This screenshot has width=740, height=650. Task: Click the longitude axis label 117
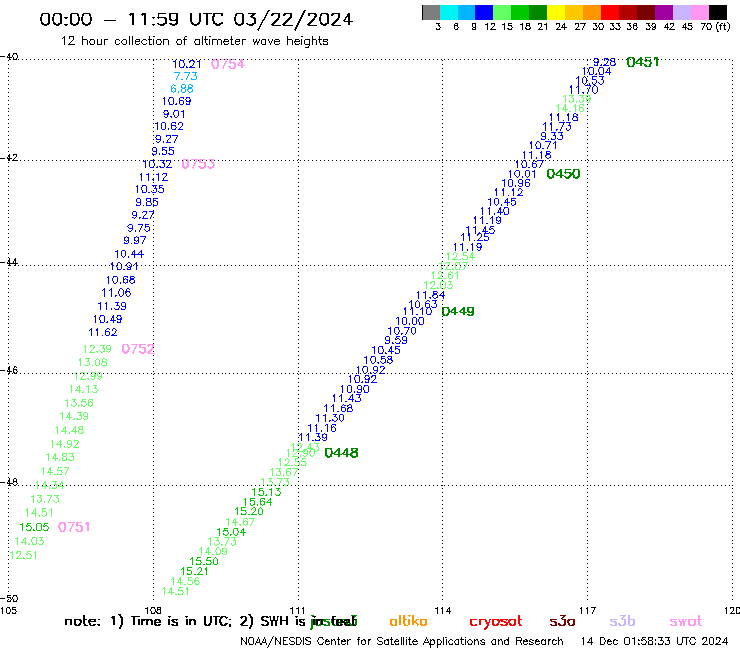pyautogui.click(x=588, y=611)
